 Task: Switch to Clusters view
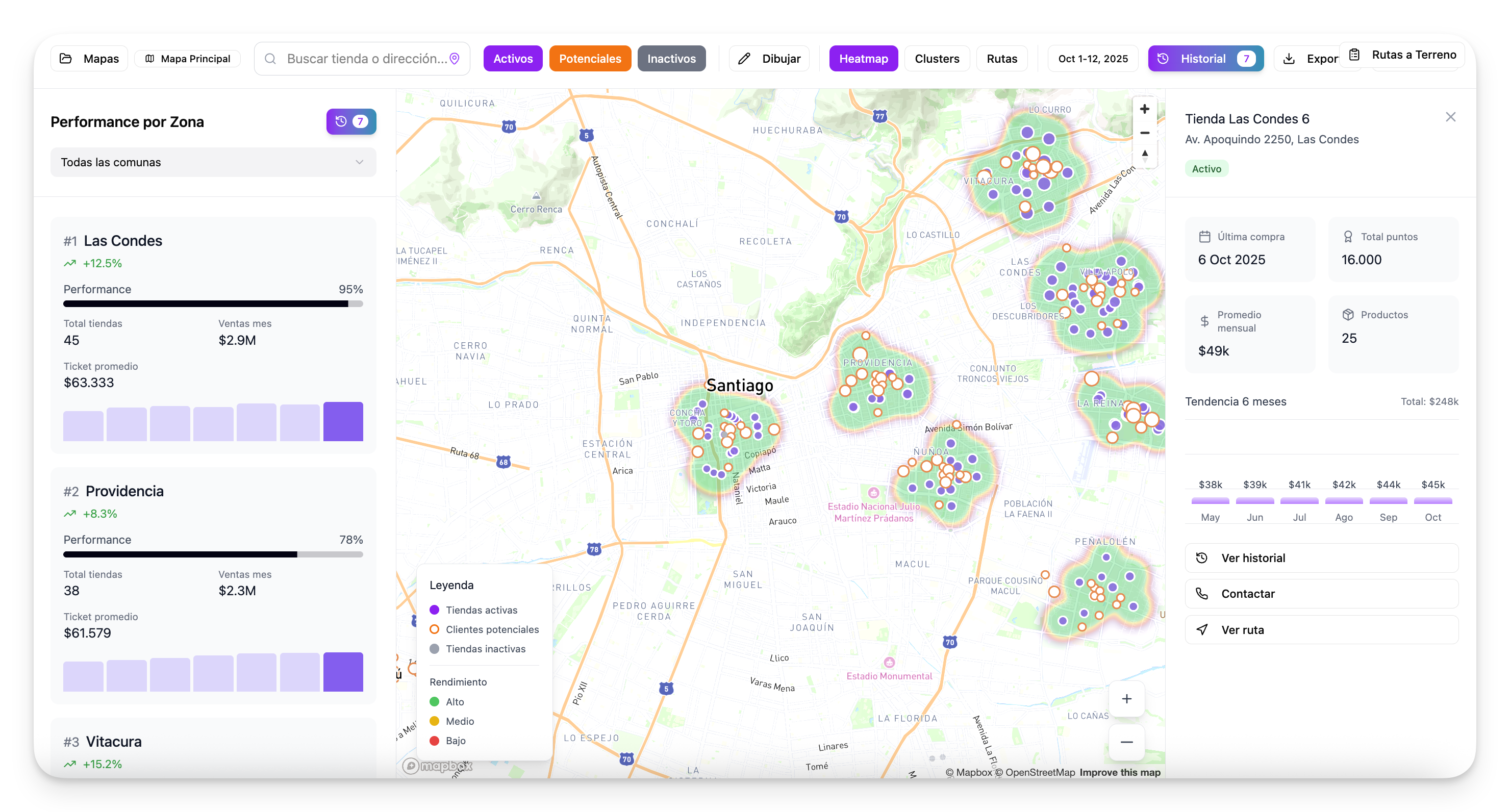point(937,58)
